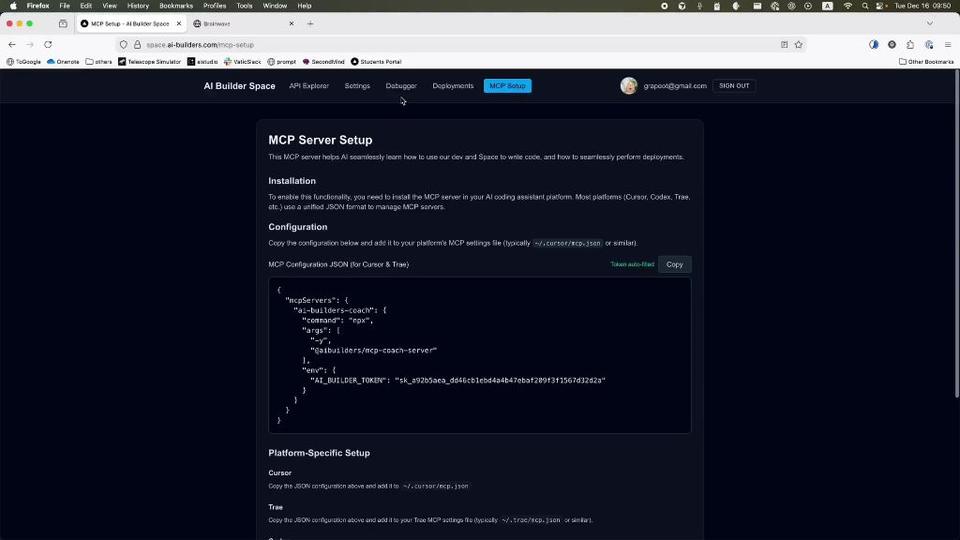Open a new browser tab
The height and width of the screenshot is (540, 960).
coord(310,24)
